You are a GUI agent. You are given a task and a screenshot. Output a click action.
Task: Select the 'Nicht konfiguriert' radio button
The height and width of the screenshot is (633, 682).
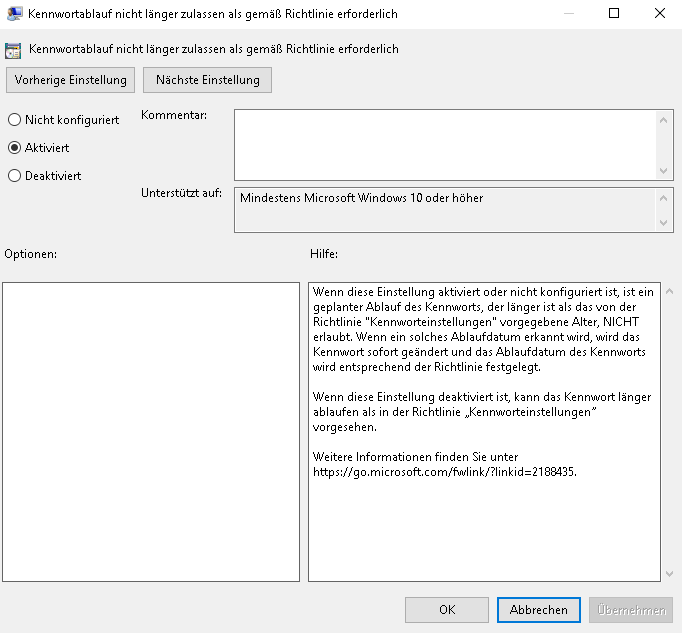click(14, 120)
